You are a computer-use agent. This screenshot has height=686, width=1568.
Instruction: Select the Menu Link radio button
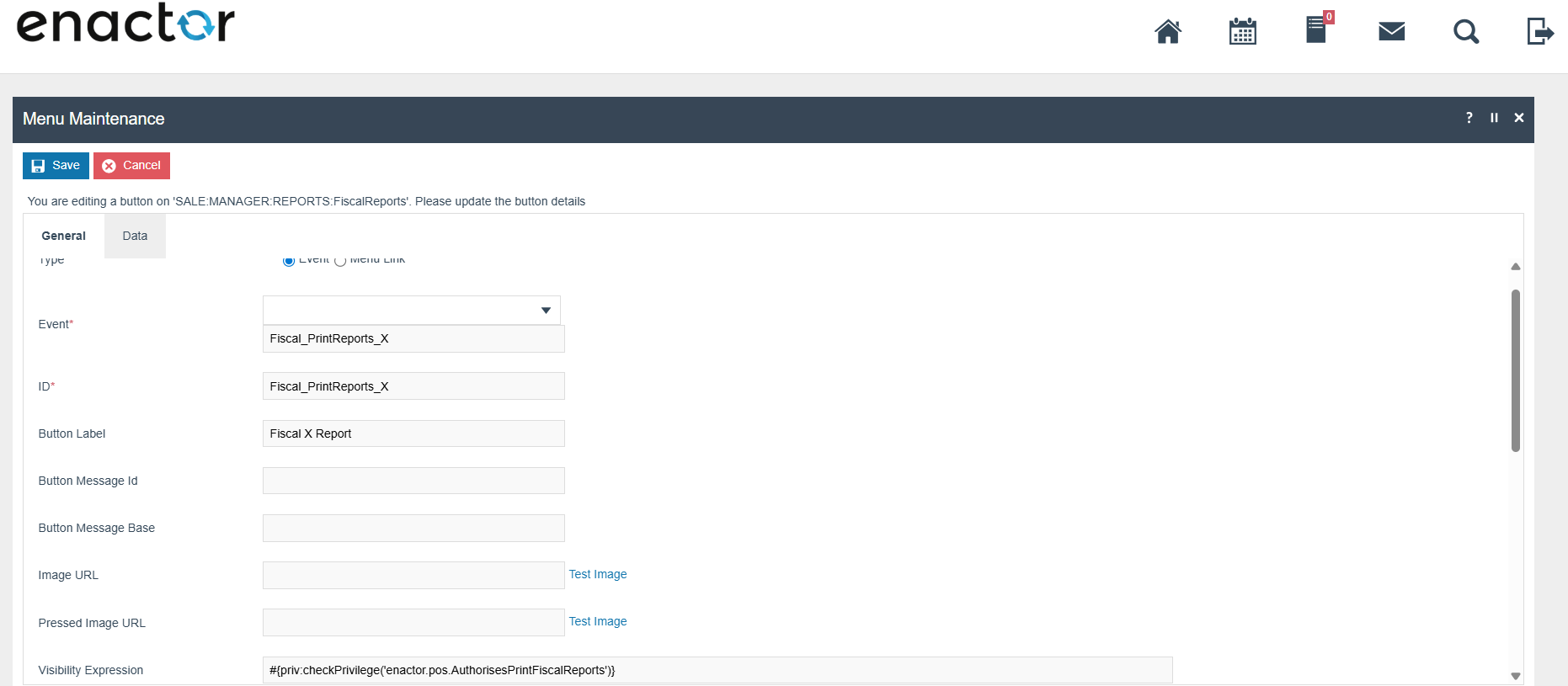(x=340, y=261)
